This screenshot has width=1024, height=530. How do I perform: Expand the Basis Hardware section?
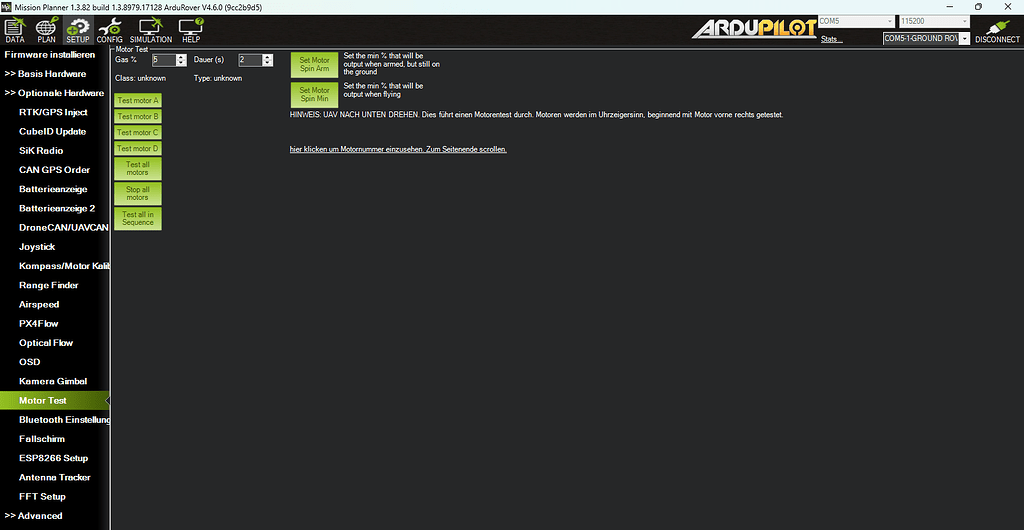coord(45,74)
